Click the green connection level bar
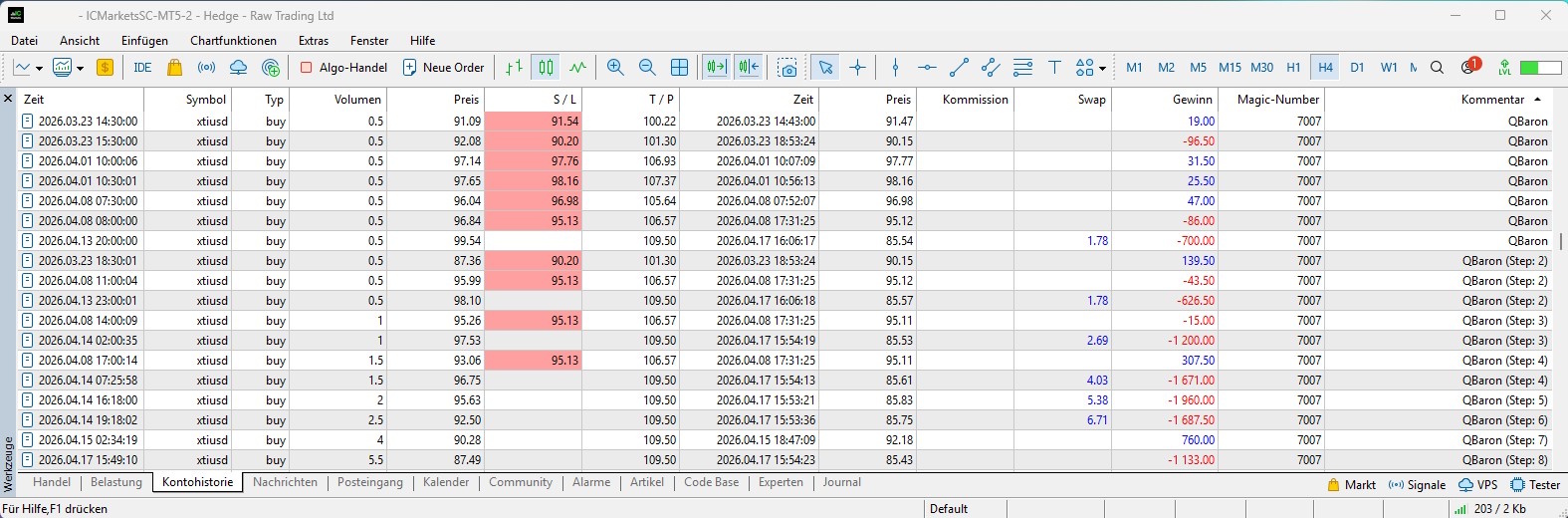The width and height of the screenshot is (1568, 518). tap(1540, 68)
